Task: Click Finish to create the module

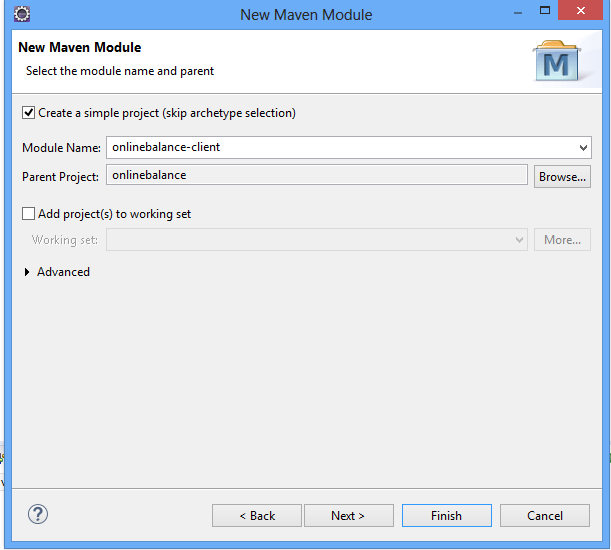Action: click(x=447, y=516)
